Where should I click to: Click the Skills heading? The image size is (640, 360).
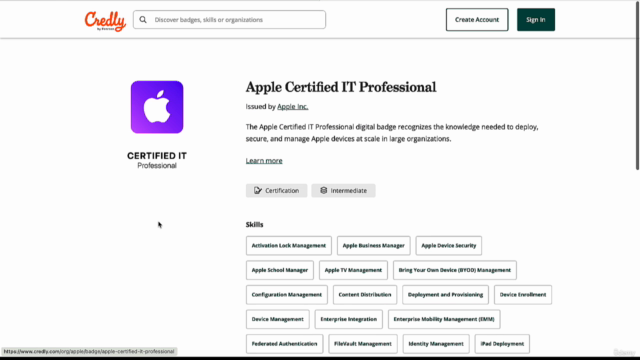click(x=254, y=224)
